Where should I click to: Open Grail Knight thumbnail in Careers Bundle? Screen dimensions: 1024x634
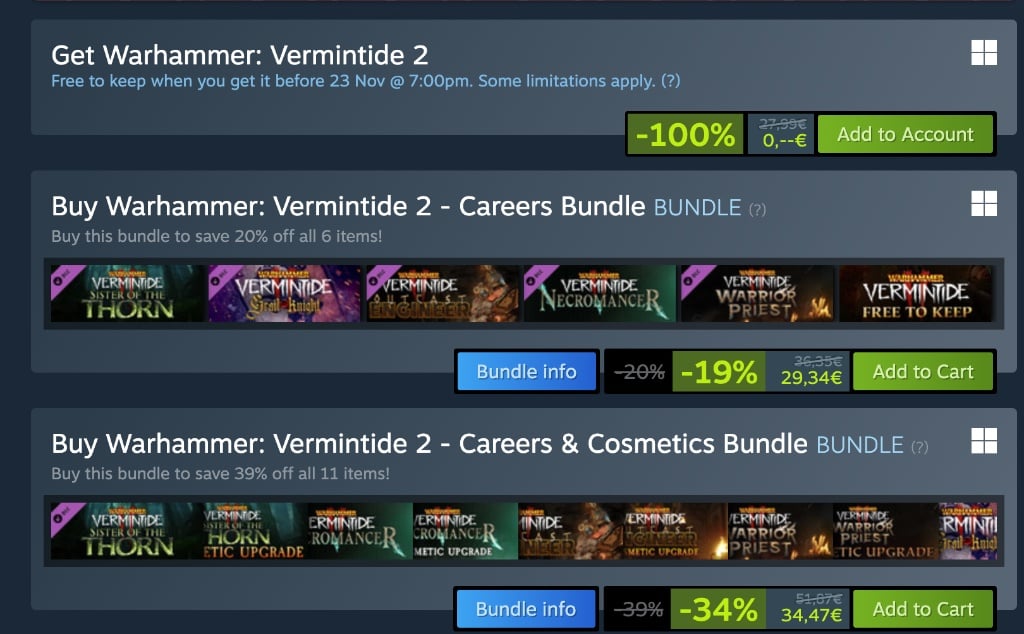pos(284,294)
